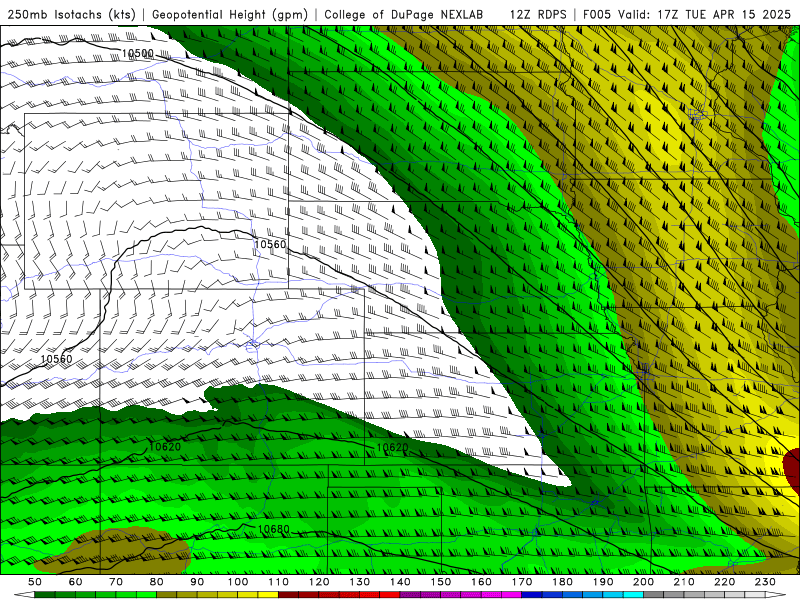Select the 230 value on the color scale
The width and height of the screenshot is (800, 600).
(765, 582)
